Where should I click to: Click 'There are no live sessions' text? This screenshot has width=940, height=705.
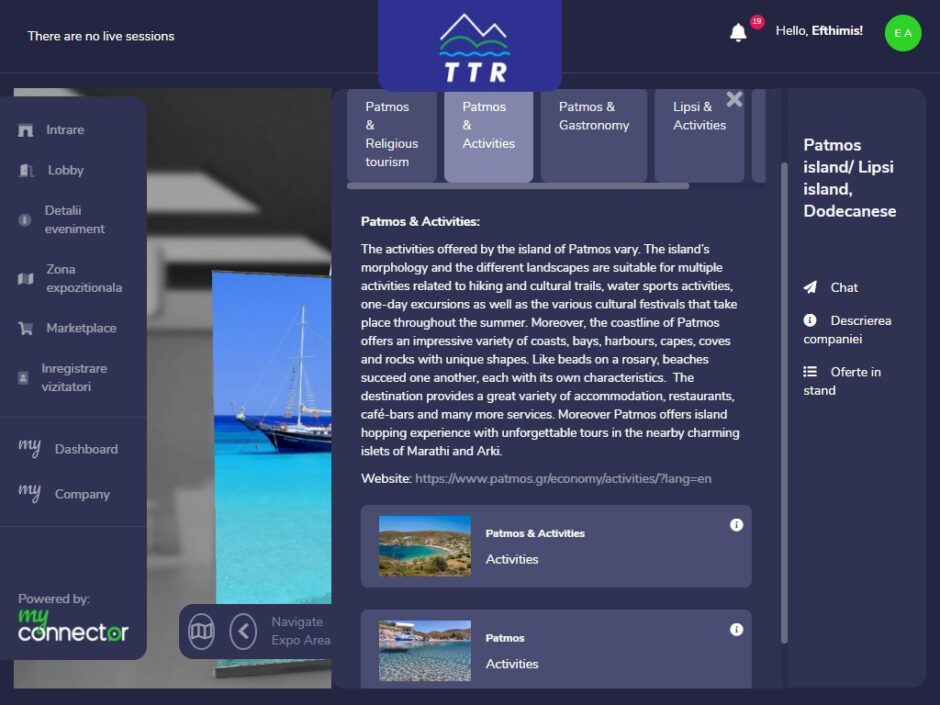101,36
